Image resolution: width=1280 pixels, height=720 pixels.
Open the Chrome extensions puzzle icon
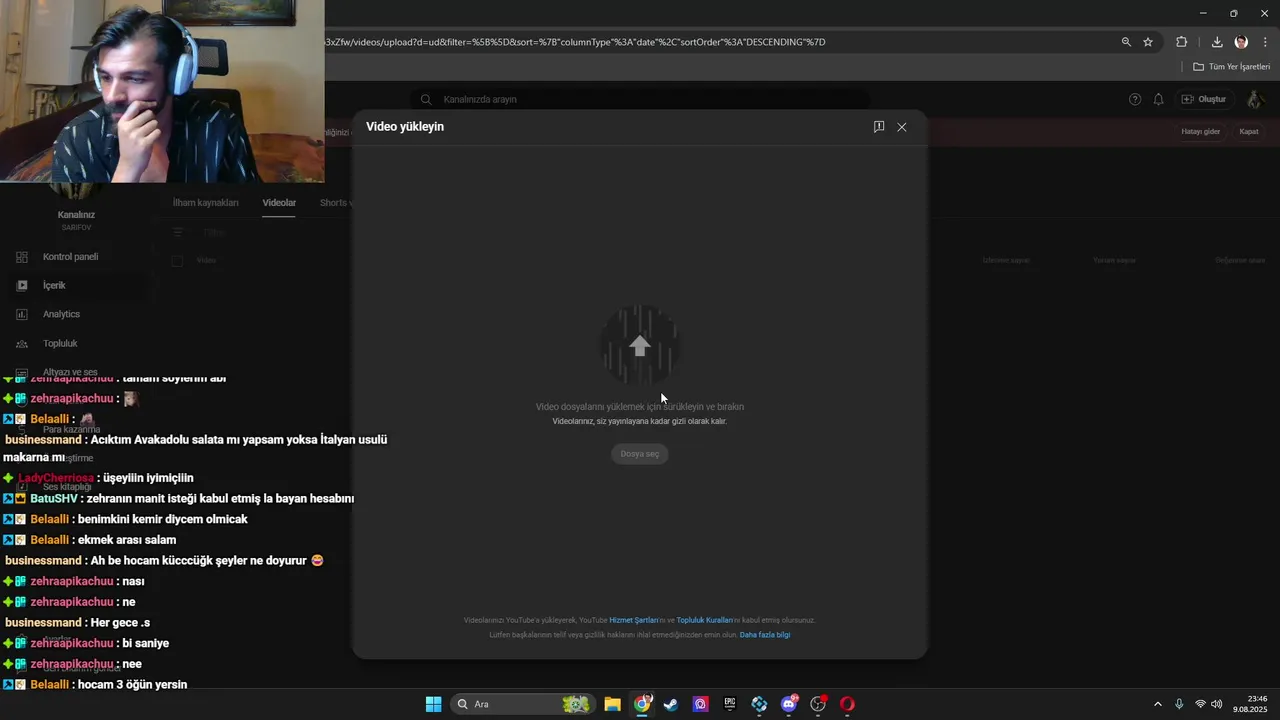click(x=1182, y=42)
